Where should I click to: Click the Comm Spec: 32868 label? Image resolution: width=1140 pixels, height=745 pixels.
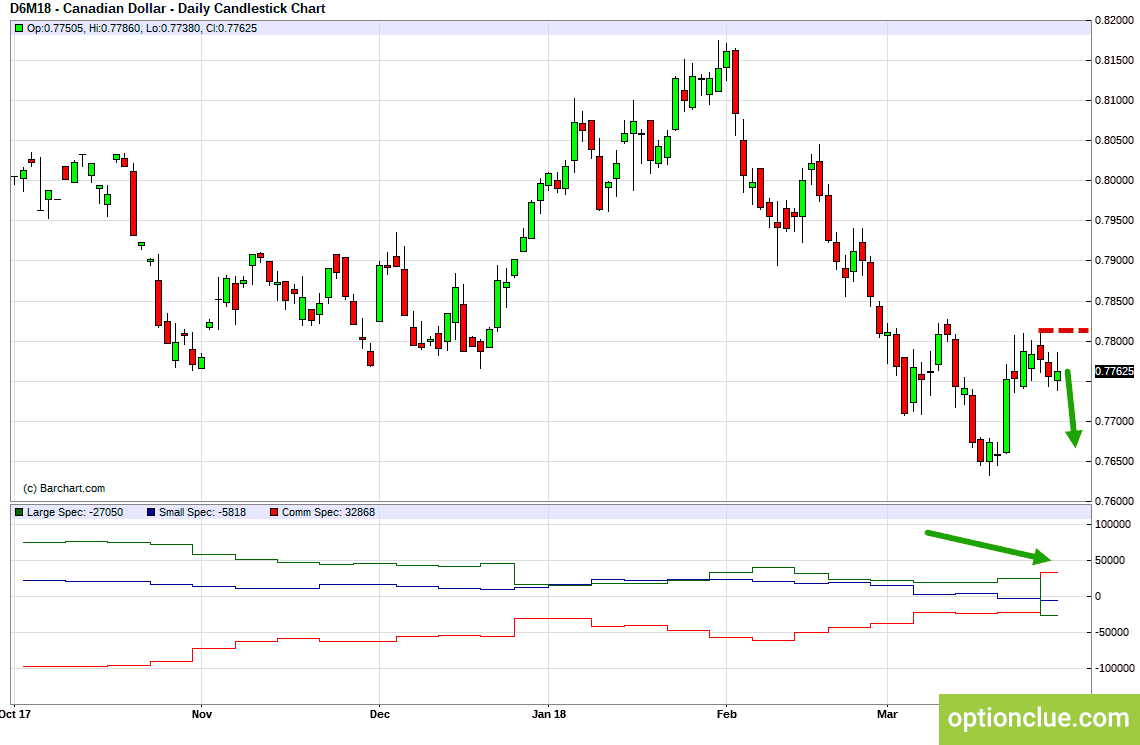click(329, 512)
